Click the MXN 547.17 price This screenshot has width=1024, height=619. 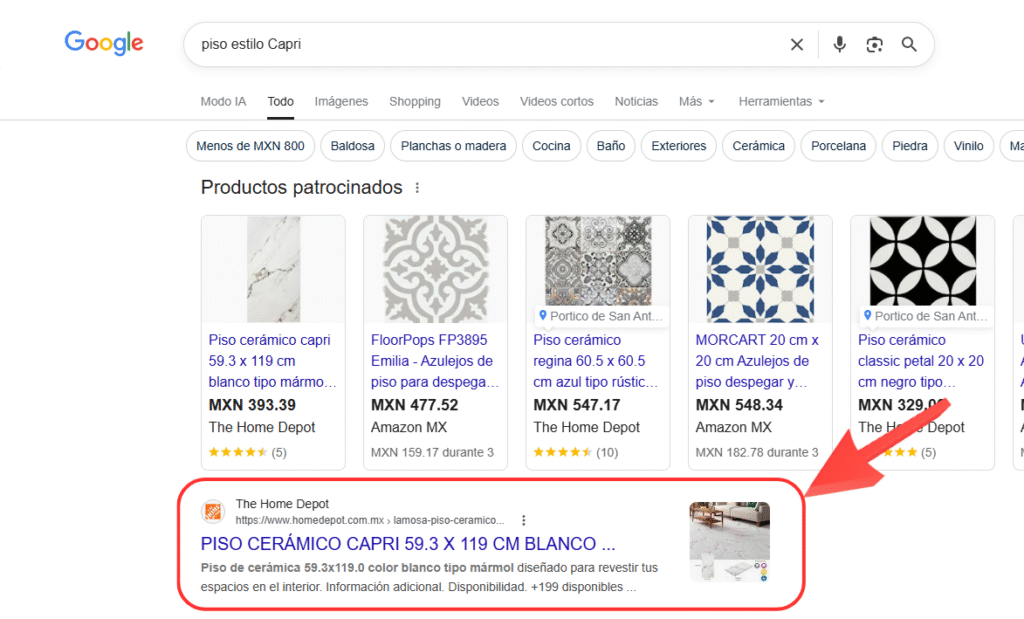click(x=577, y=405)
